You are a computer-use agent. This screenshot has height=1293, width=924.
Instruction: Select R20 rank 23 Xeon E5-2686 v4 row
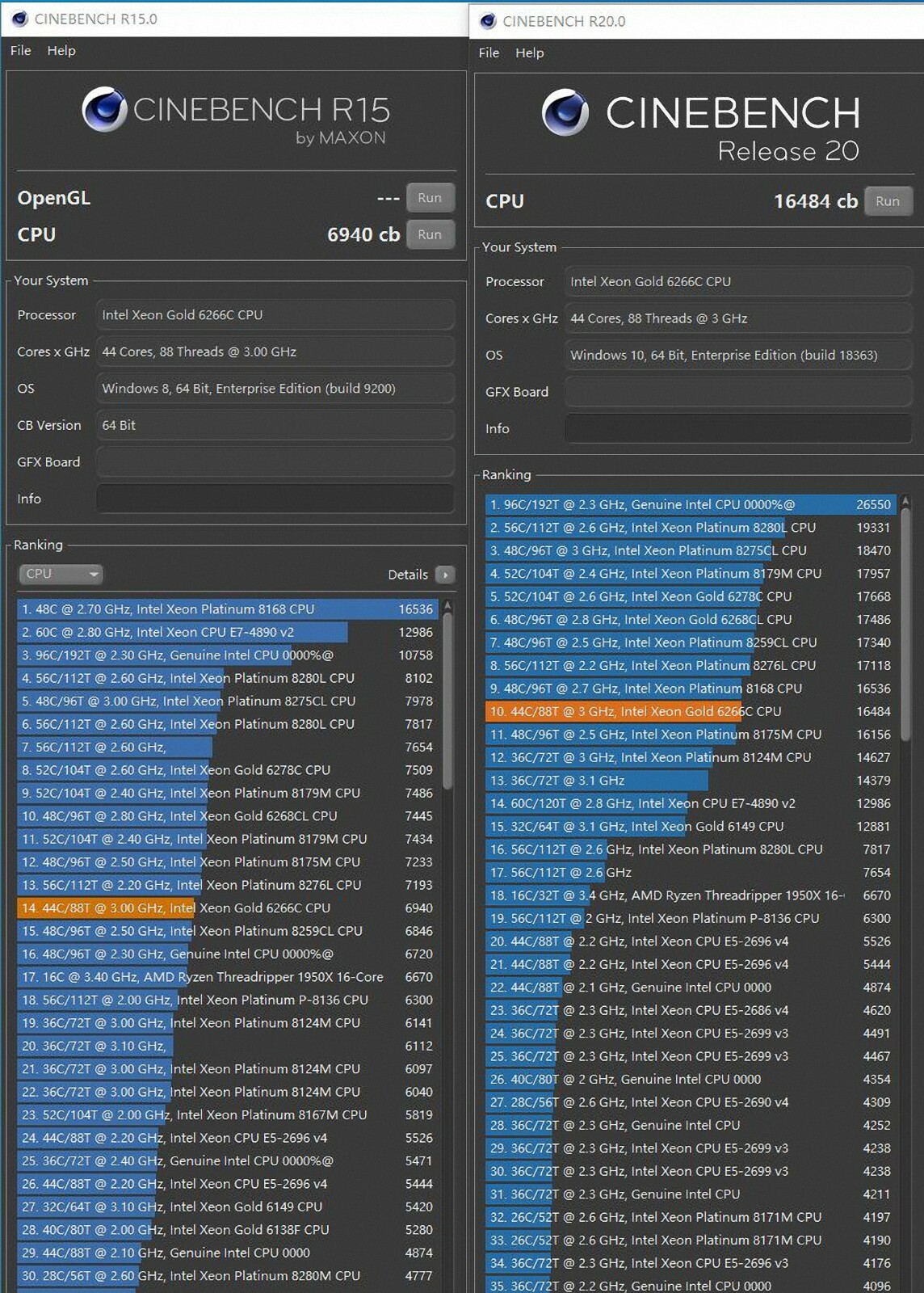tap(691, 1011)
